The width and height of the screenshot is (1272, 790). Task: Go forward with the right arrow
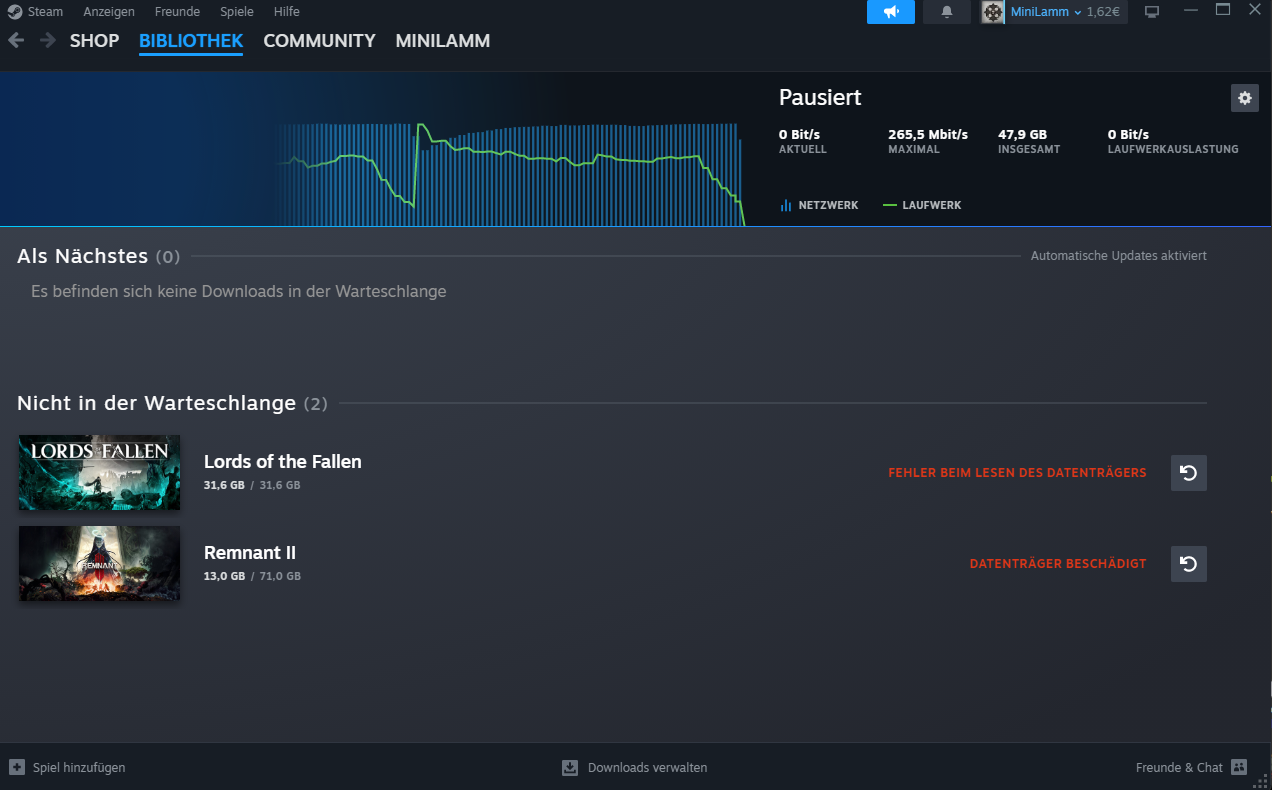pyautogui.click(x=47, y=41)
